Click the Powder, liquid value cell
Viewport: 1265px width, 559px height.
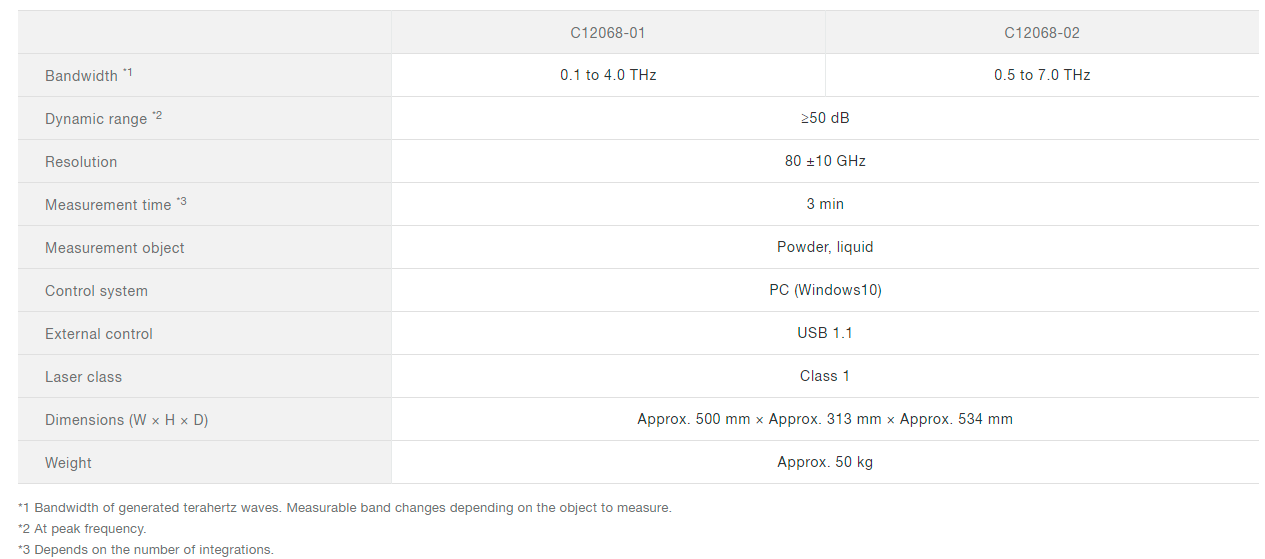825,247
